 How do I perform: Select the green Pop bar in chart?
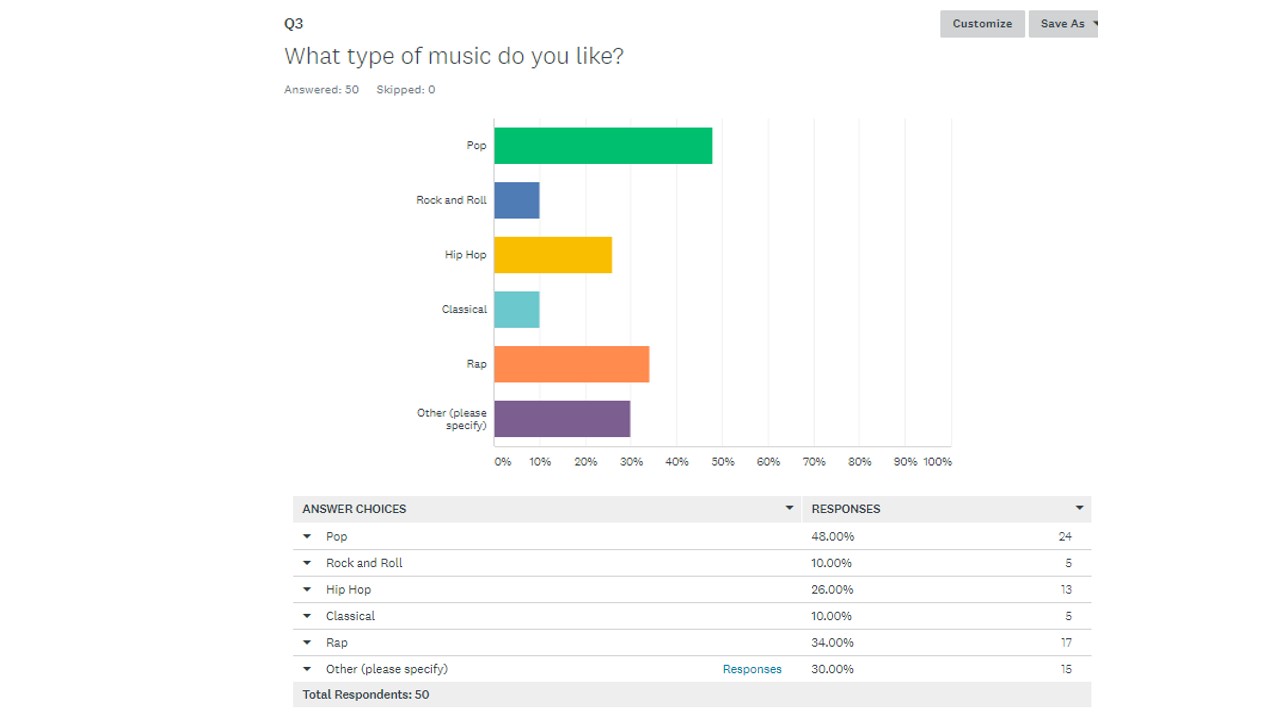pyautogui.click(x=603, y=146)
